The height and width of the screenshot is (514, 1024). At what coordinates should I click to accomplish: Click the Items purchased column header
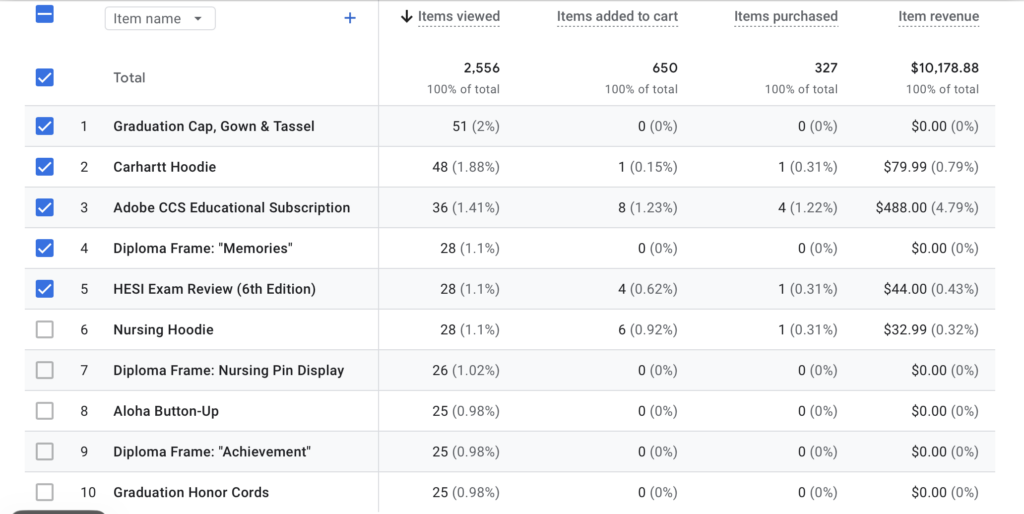[785, 16]
